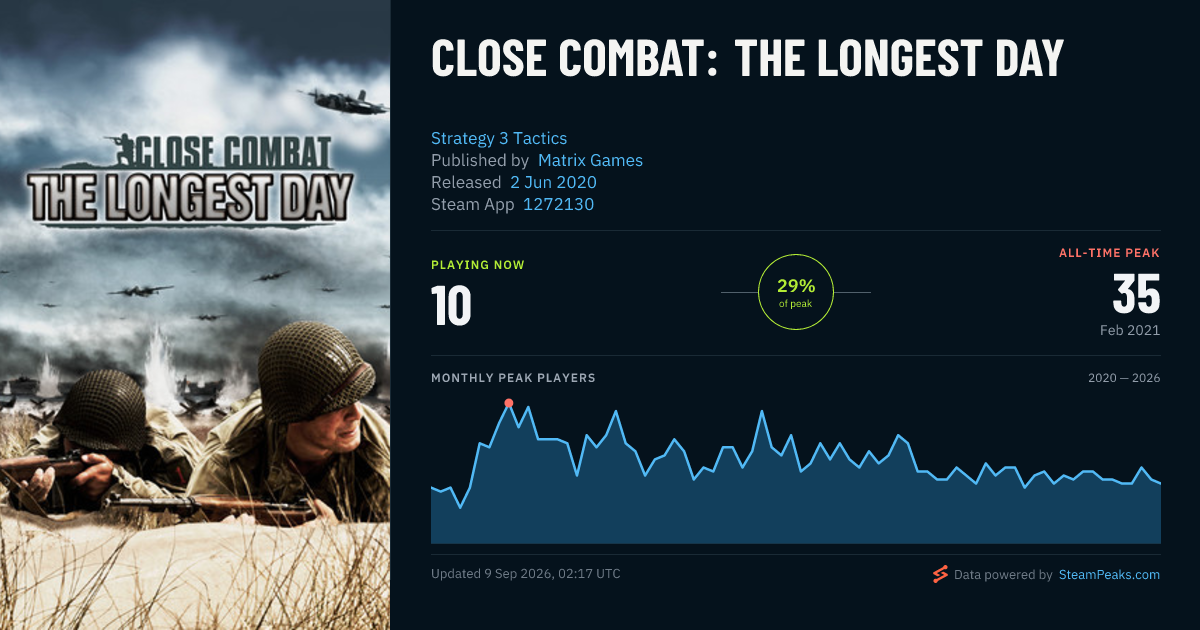Click the Feb 2021 peak date

pos(1128,329)
